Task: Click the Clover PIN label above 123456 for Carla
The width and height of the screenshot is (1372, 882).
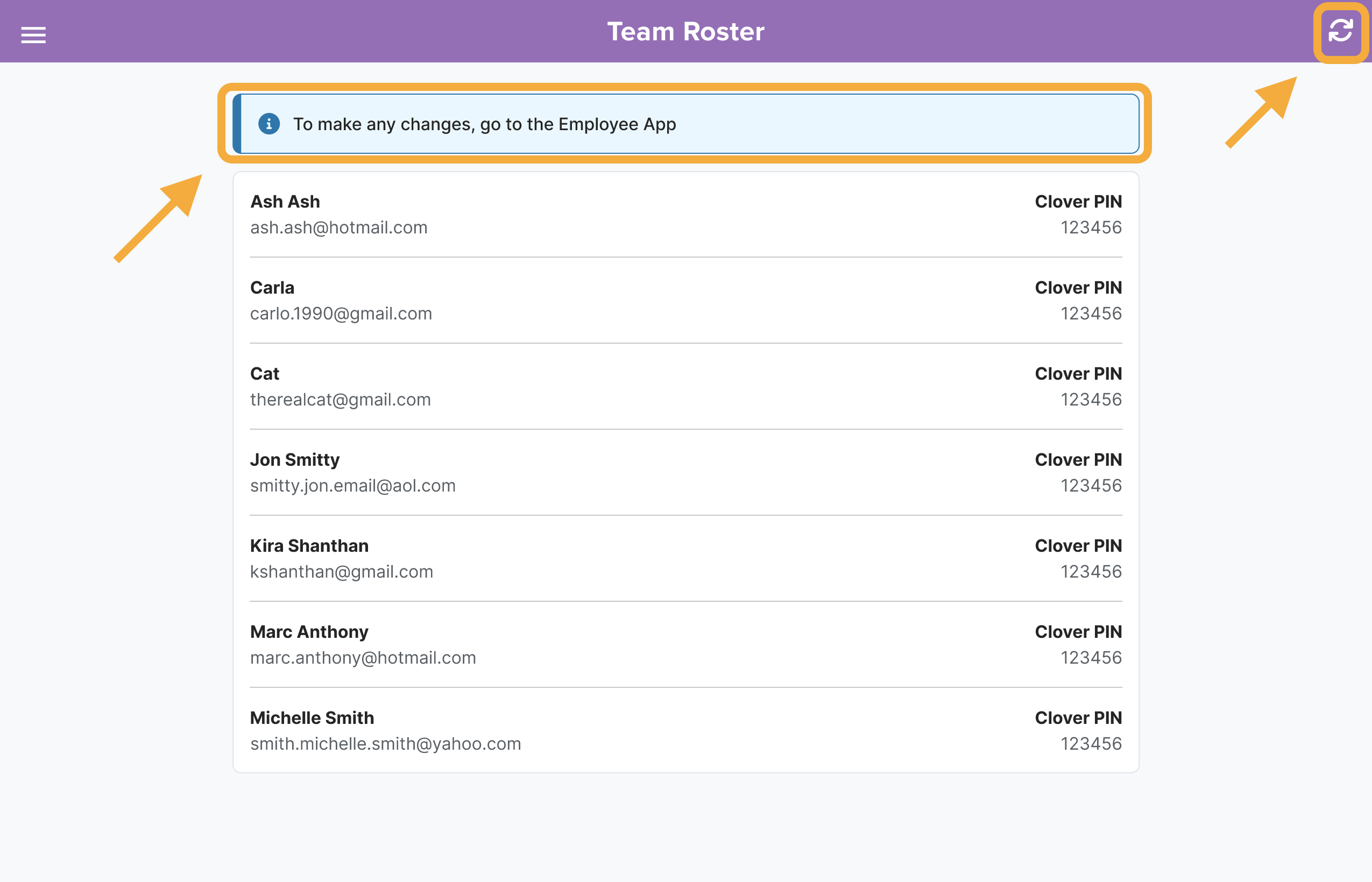Action: point(1078,288)
